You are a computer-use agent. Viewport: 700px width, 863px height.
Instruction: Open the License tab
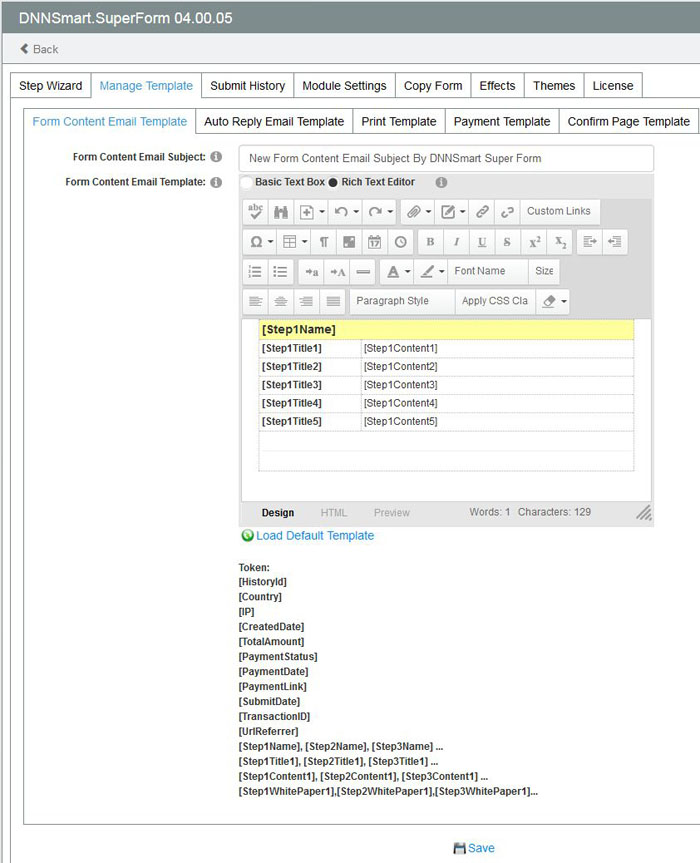click(x=613, y=86)
